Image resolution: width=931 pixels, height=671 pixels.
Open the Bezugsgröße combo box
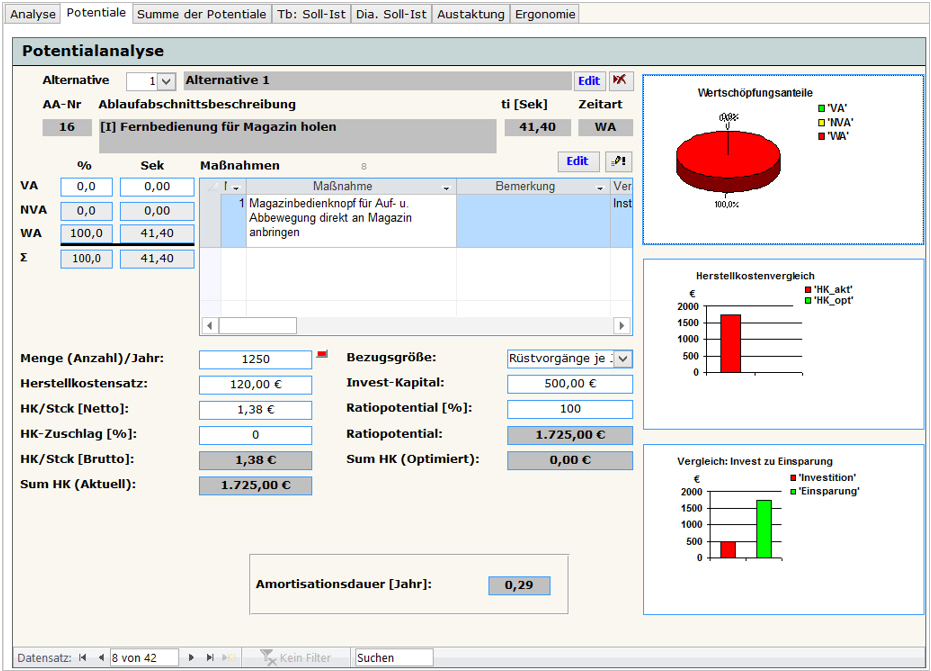(x=622, y=359)
